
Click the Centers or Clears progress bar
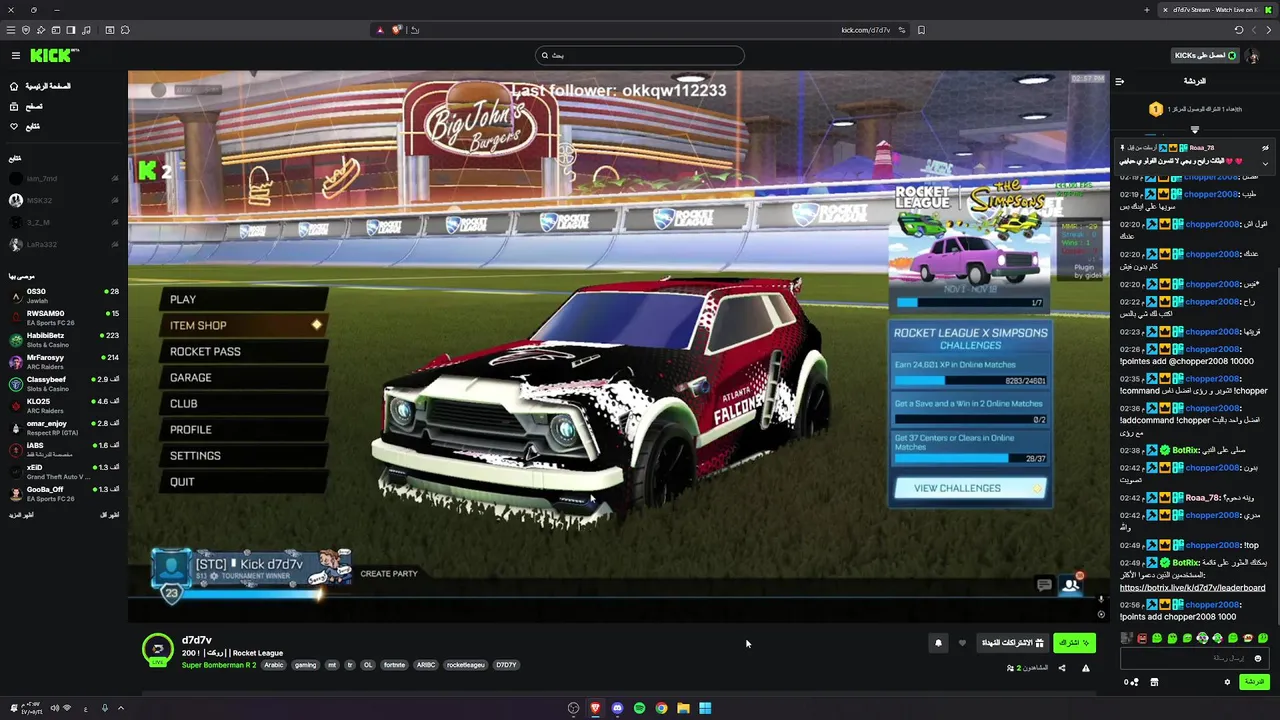(970, 459)
